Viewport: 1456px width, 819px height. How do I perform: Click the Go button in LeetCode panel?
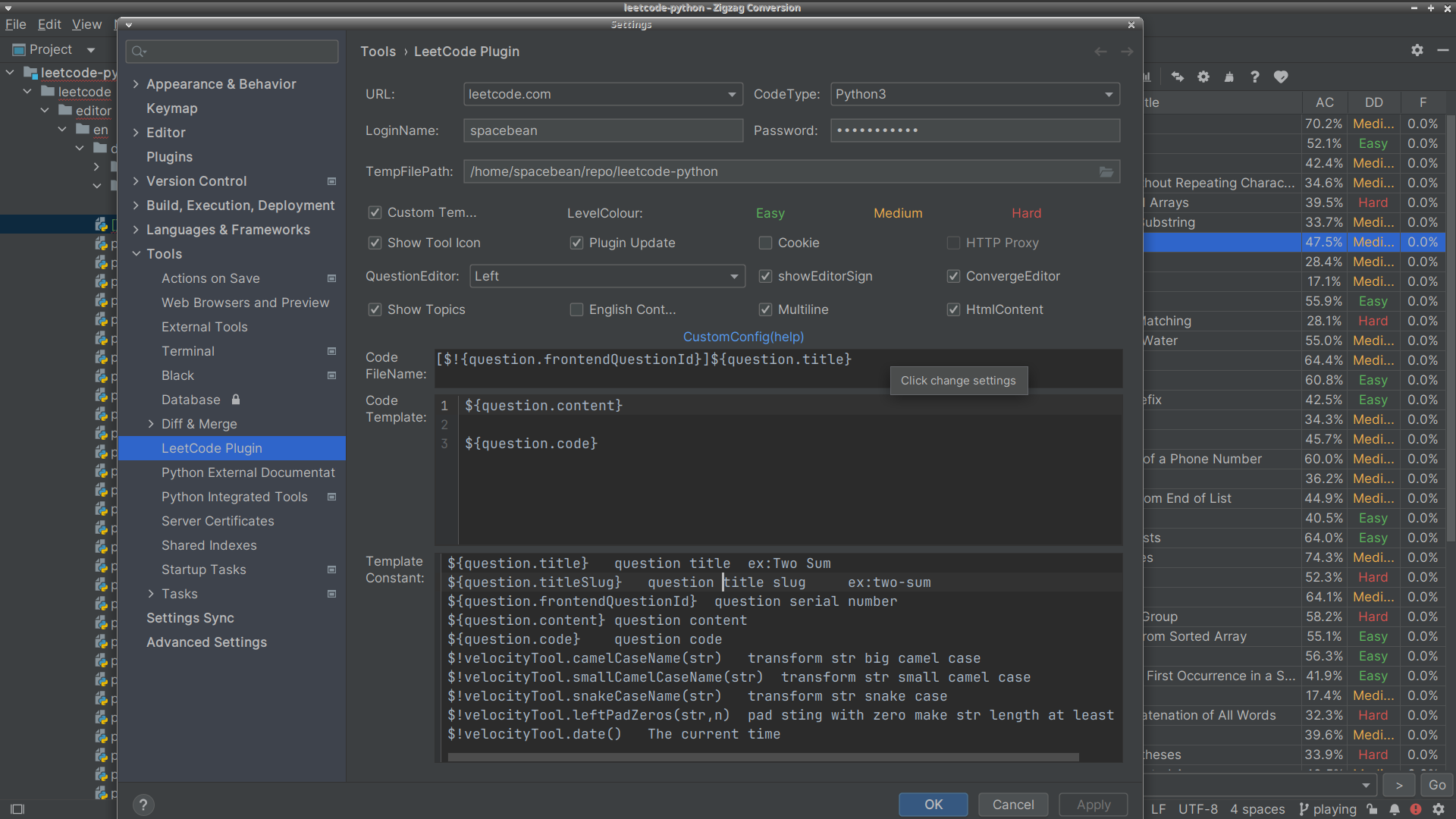click(x=1437, y=786)
